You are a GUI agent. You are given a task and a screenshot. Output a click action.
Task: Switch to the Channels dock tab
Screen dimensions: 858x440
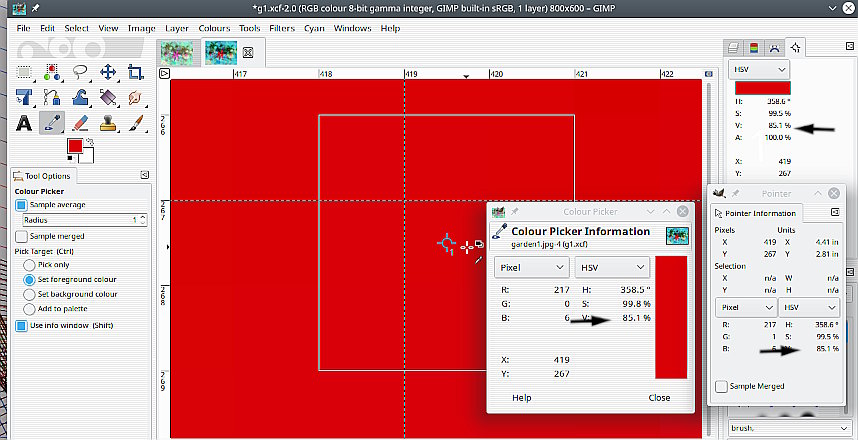tap(754, 48)
